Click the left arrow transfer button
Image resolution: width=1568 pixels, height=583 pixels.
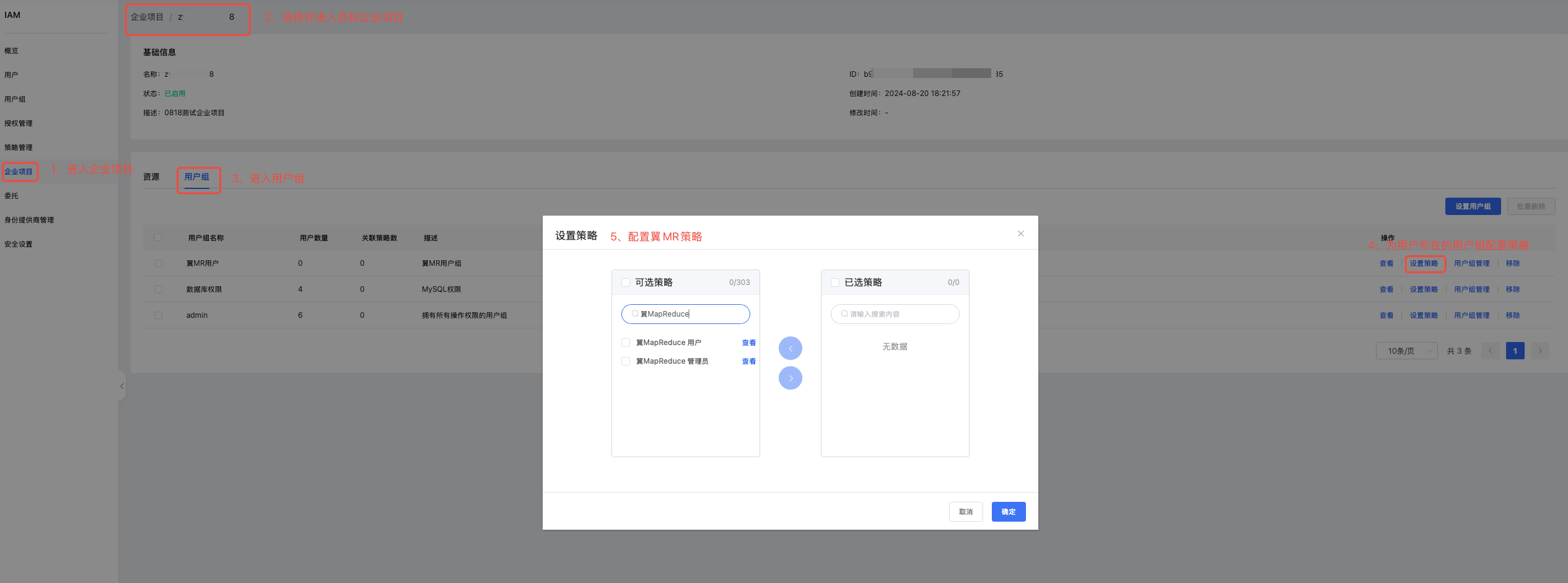790,348
